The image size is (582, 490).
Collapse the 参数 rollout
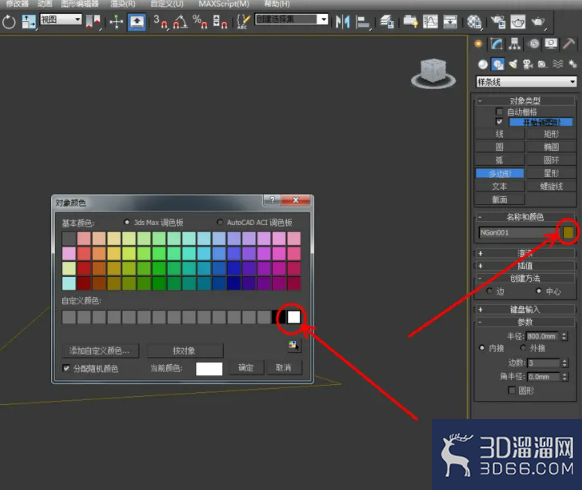525,322
